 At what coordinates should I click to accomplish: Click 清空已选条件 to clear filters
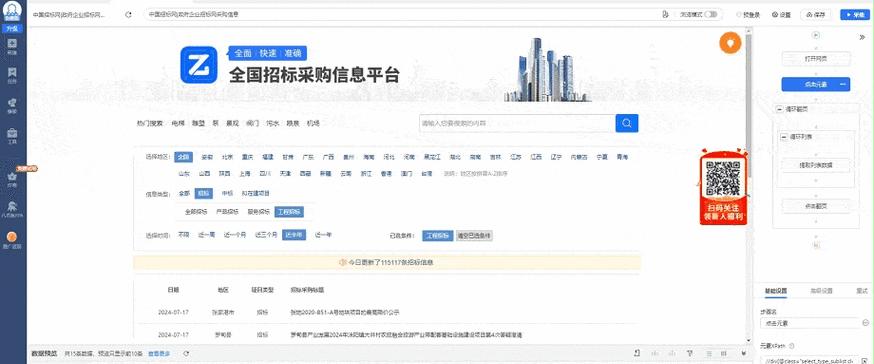474,236
